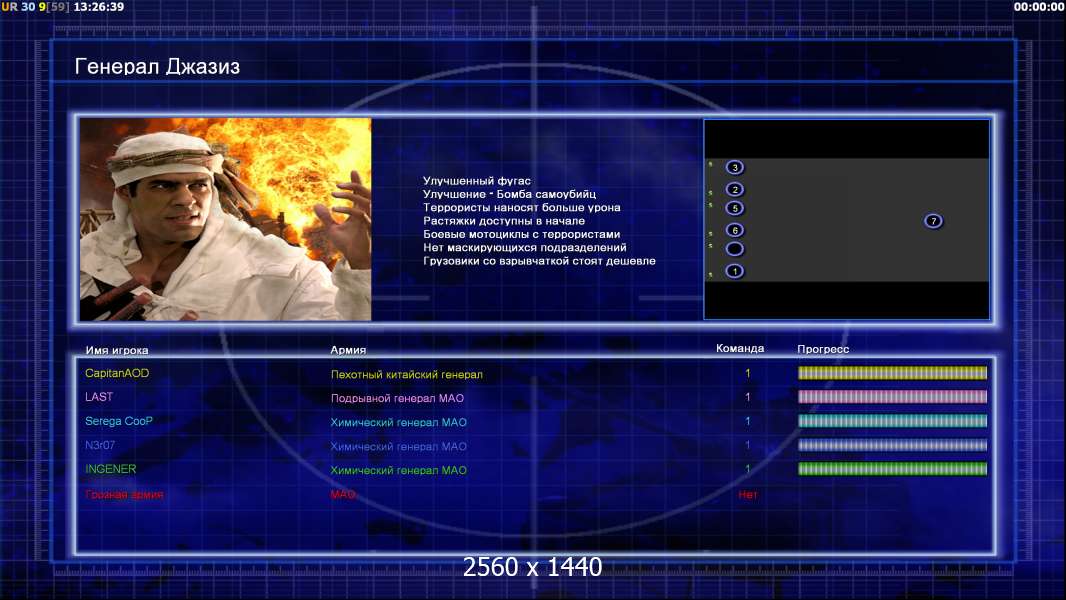1066x600 pixels.
Task: Click the General Juhziz portrait image
Action: coord(225,219)
